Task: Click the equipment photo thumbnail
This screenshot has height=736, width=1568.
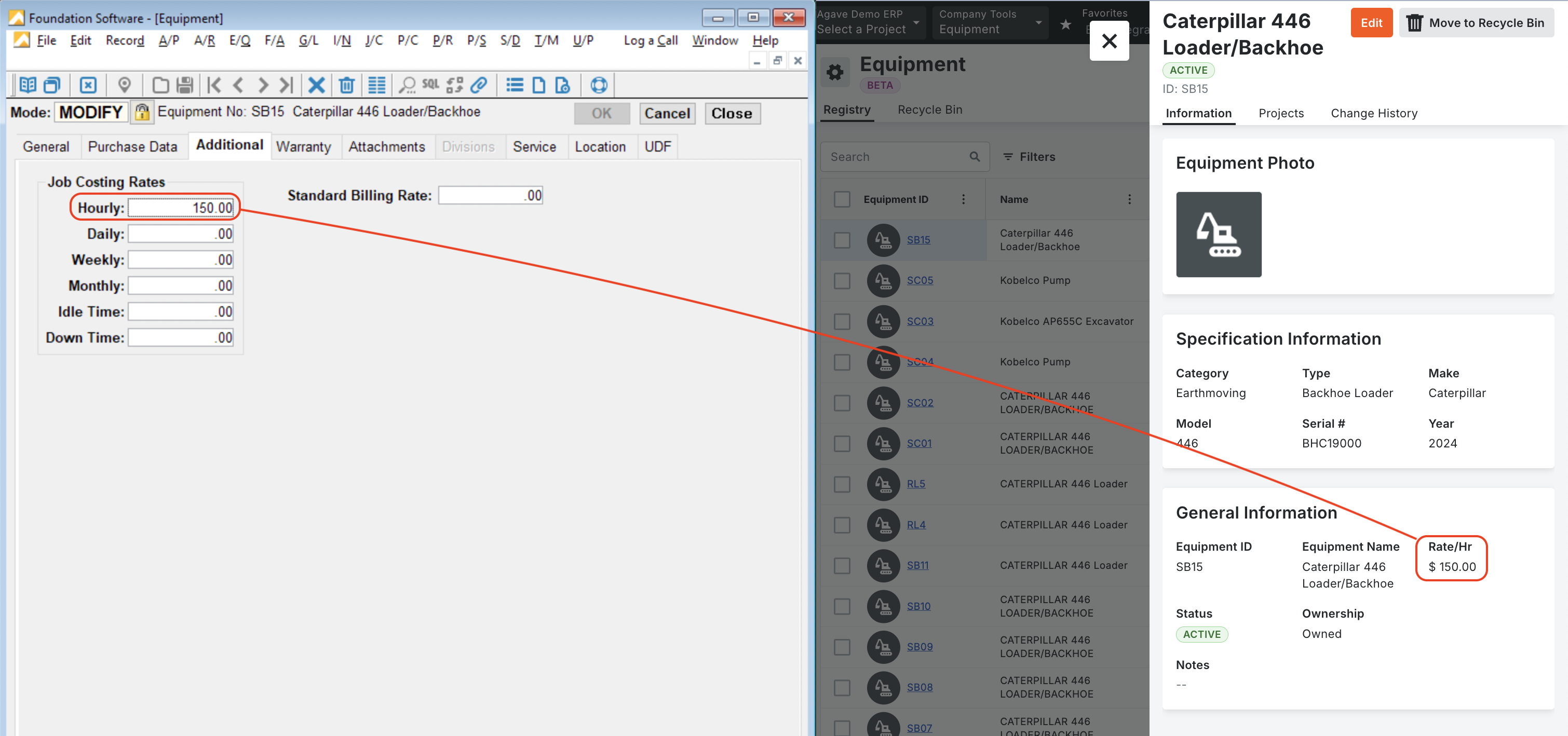Action: [x=1218, y=234]
